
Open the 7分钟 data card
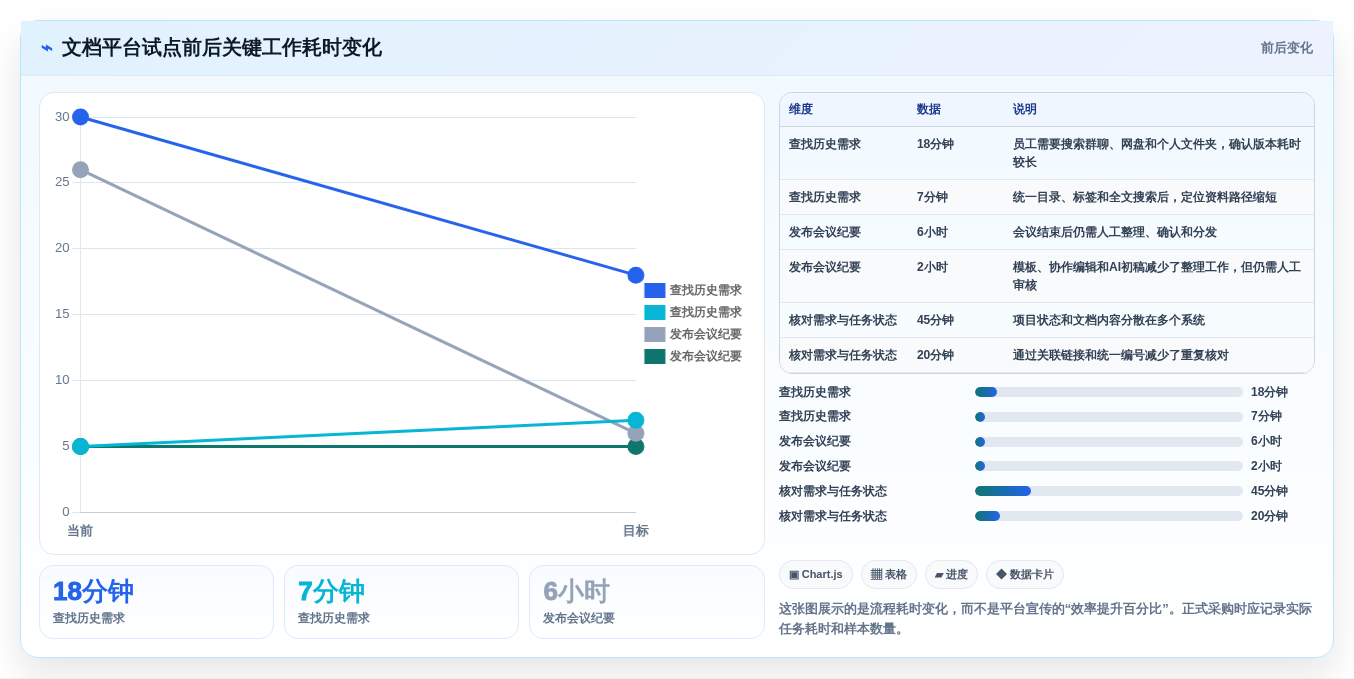401,602
